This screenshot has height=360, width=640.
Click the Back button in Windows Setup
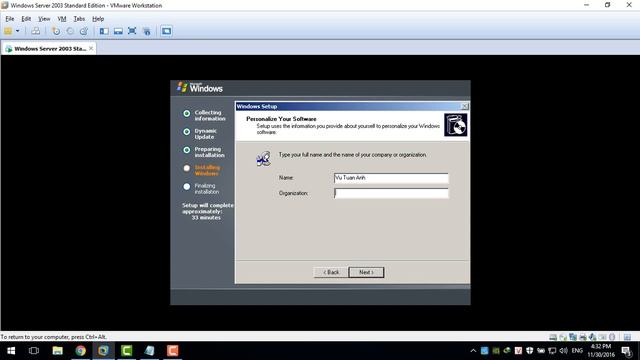coord(331,272)
